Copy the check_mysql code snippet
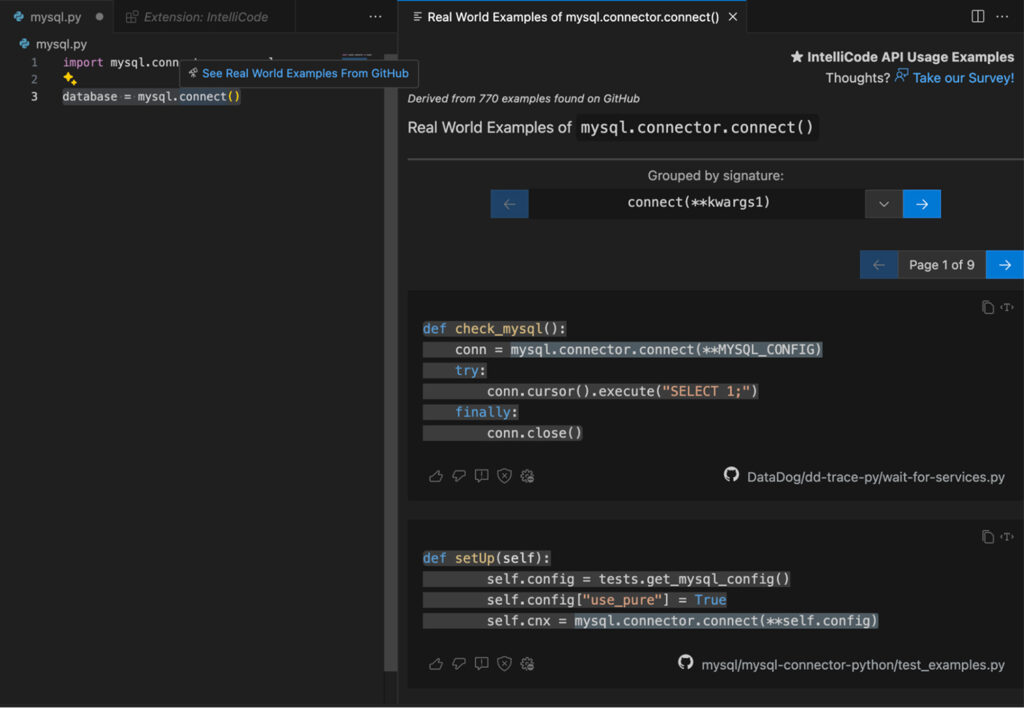This screenshot has width=1024, height=708. coord(989,307)
